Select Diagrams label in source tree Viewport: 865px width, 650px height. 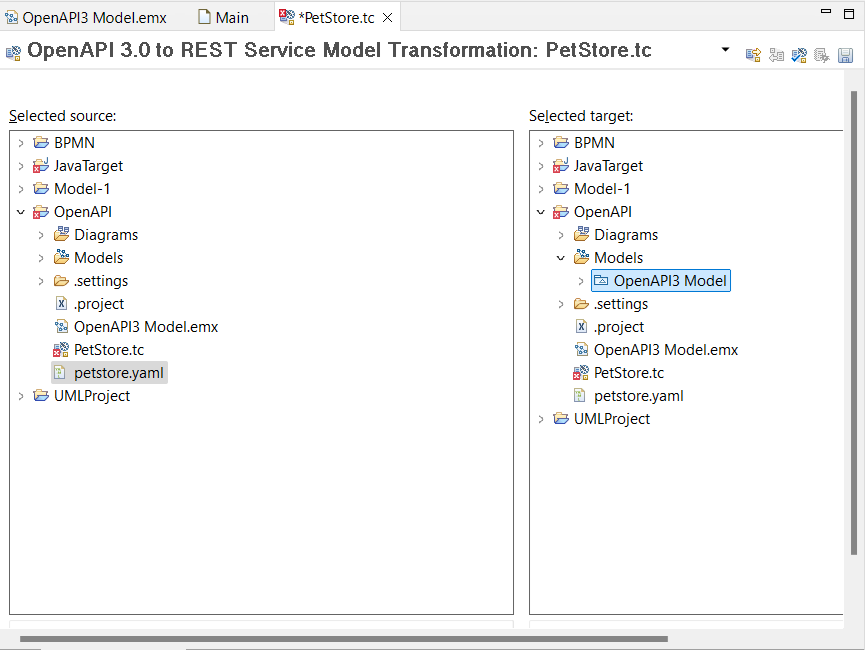(106, 235)
